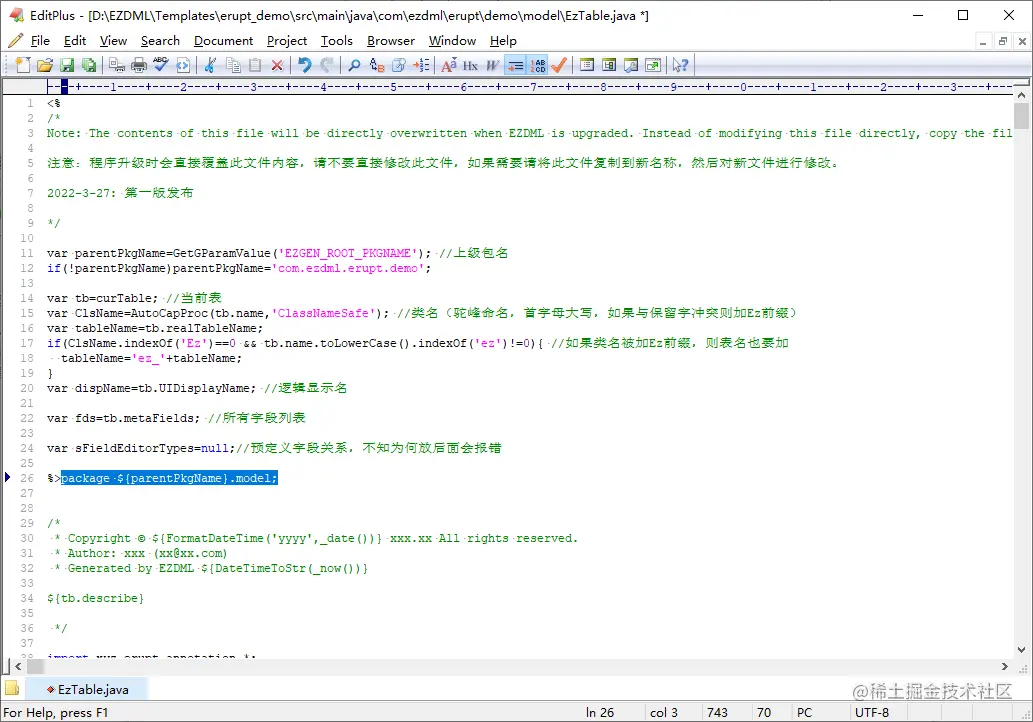Click the vertical scrollbar thumb
This screenshot has width=1033, height=722.
tap(1021, 116)
